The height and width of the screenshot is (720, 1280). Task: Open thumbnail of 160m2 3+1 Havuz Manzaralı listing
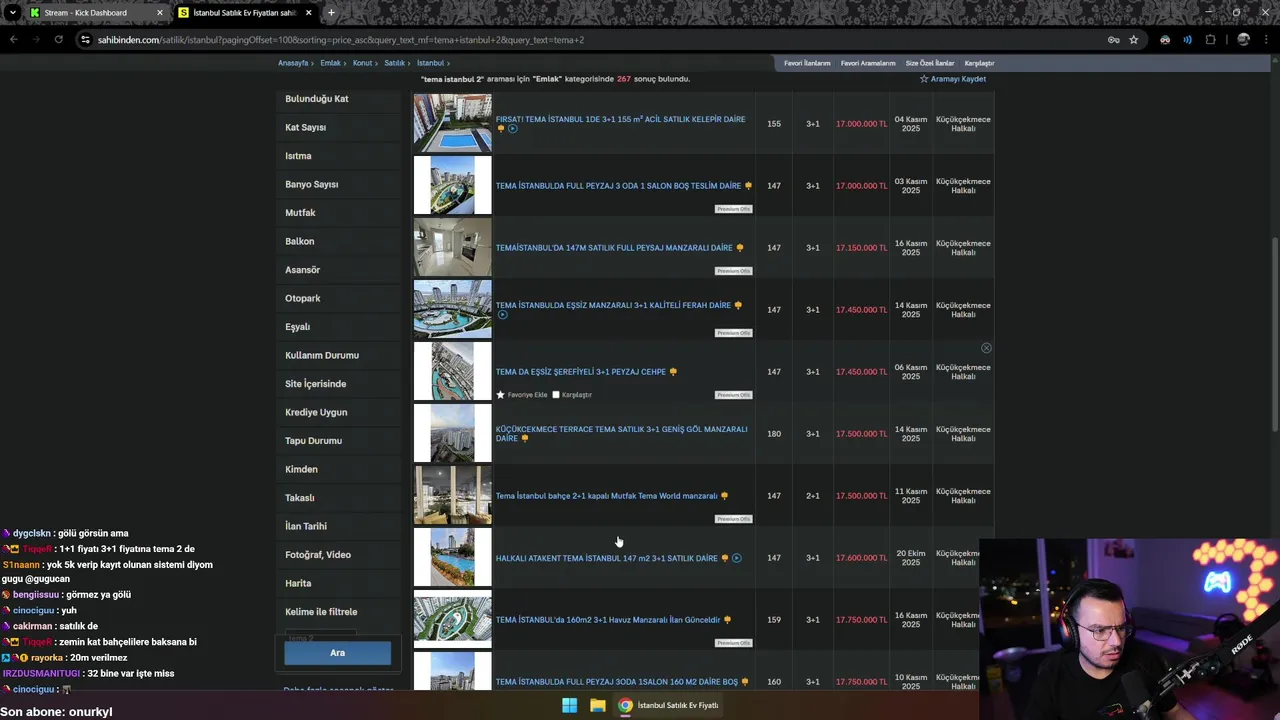coord(453,619)
